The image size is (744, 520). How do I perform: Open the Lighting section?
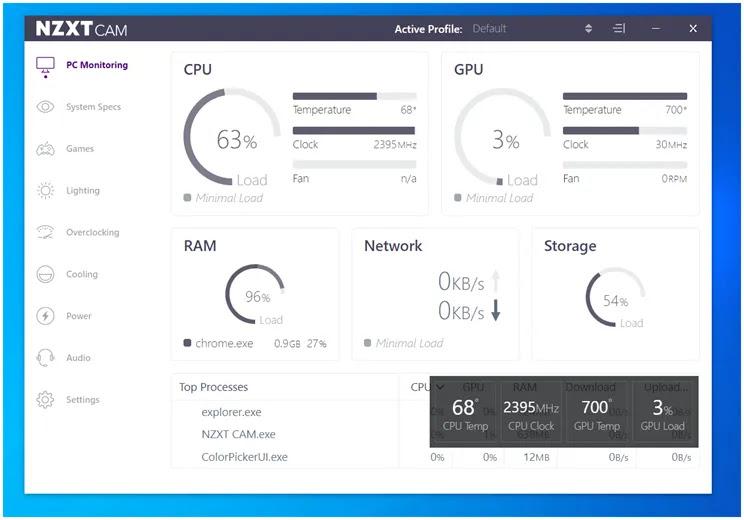(x=83, y=190)
